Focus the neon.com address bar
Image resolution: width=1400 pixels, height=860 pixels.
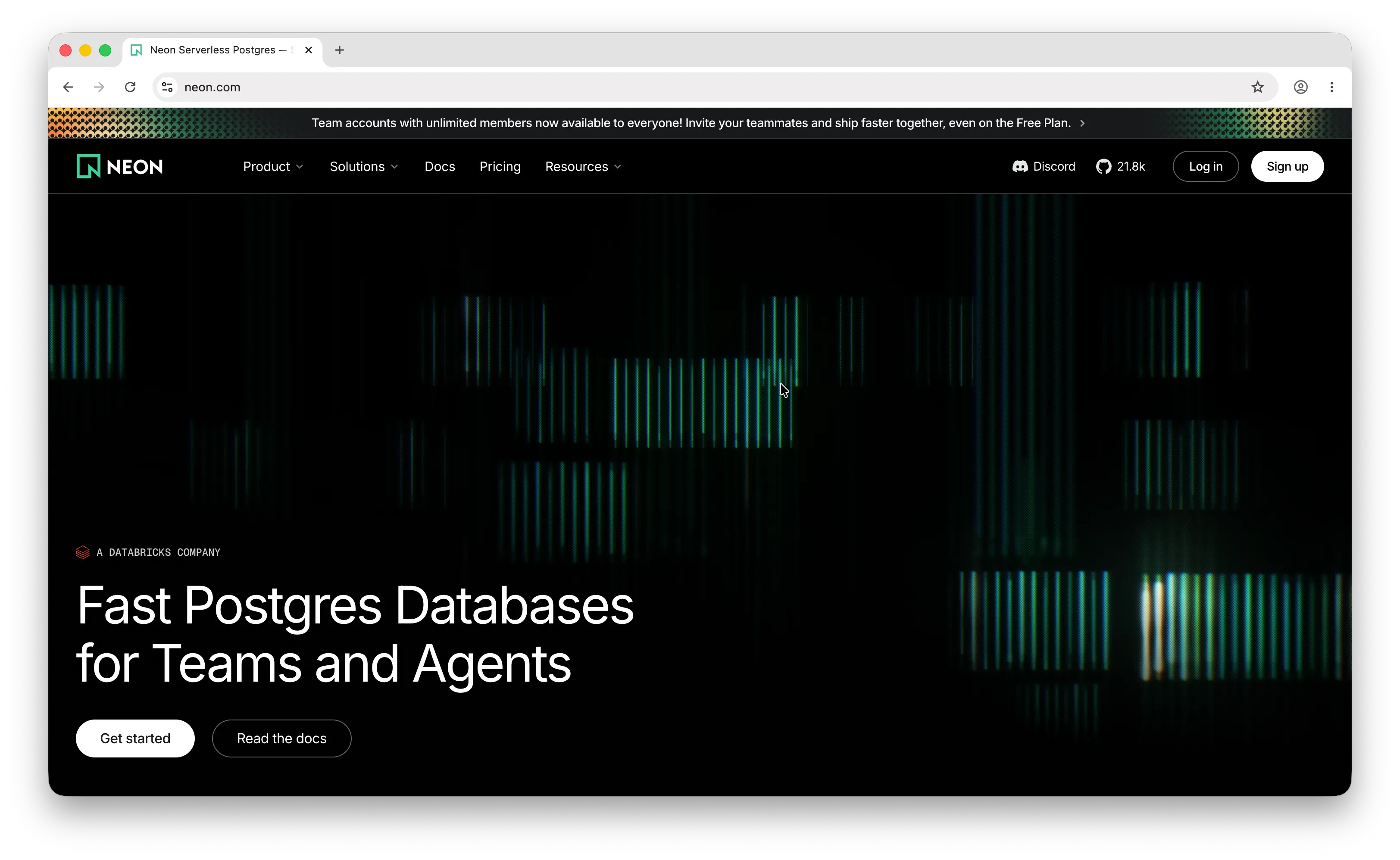715,87
